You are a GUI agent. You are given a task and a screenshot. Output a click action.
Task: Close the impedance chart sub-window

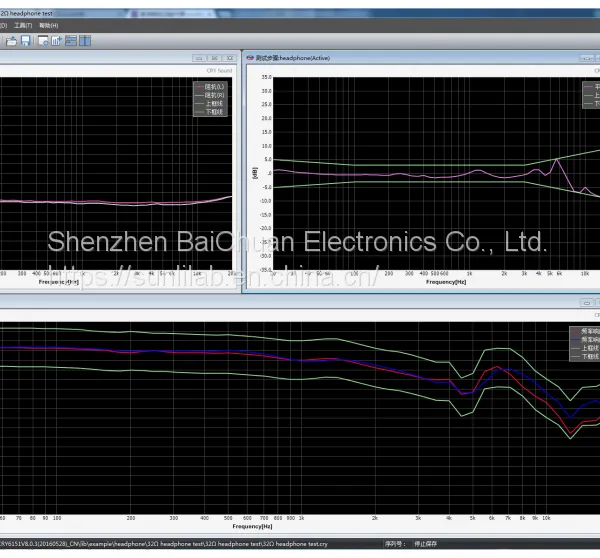point(230,58)
